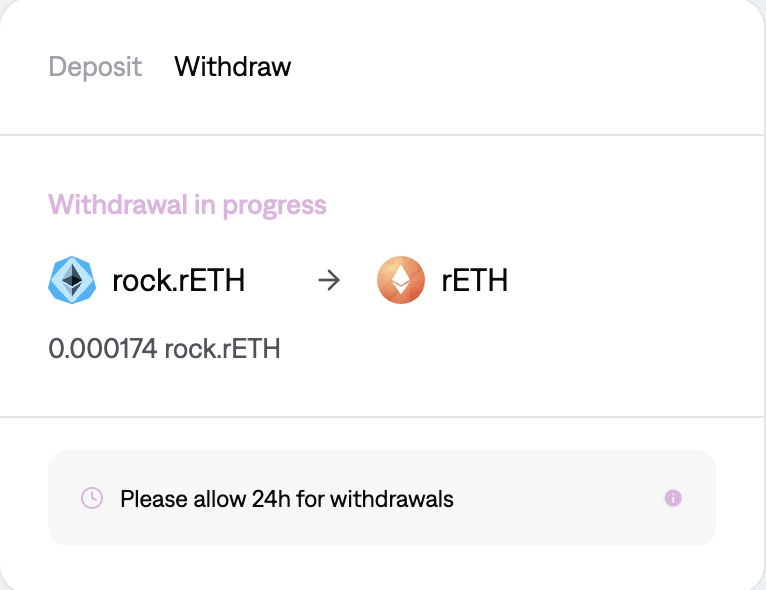The height and width of the screenshot is (590, 766).
Task: Open the purple info icon tooltip
Action: [x=673, y=498]
